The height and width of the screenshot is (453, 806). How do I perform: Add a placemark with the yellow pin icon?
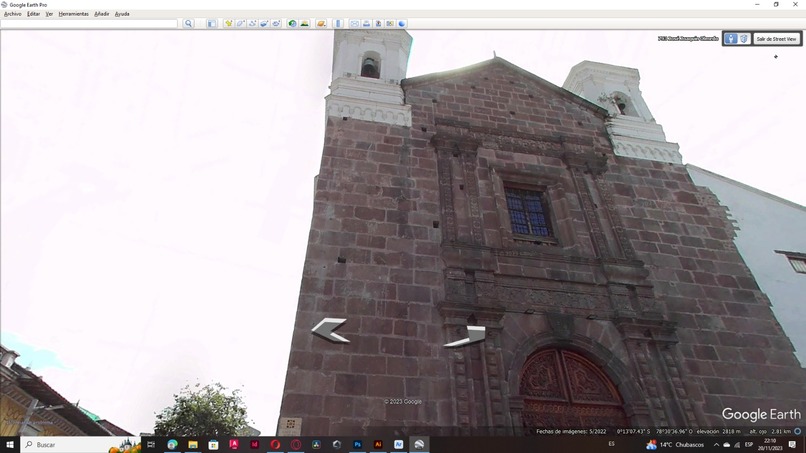(x=228, y=24)
